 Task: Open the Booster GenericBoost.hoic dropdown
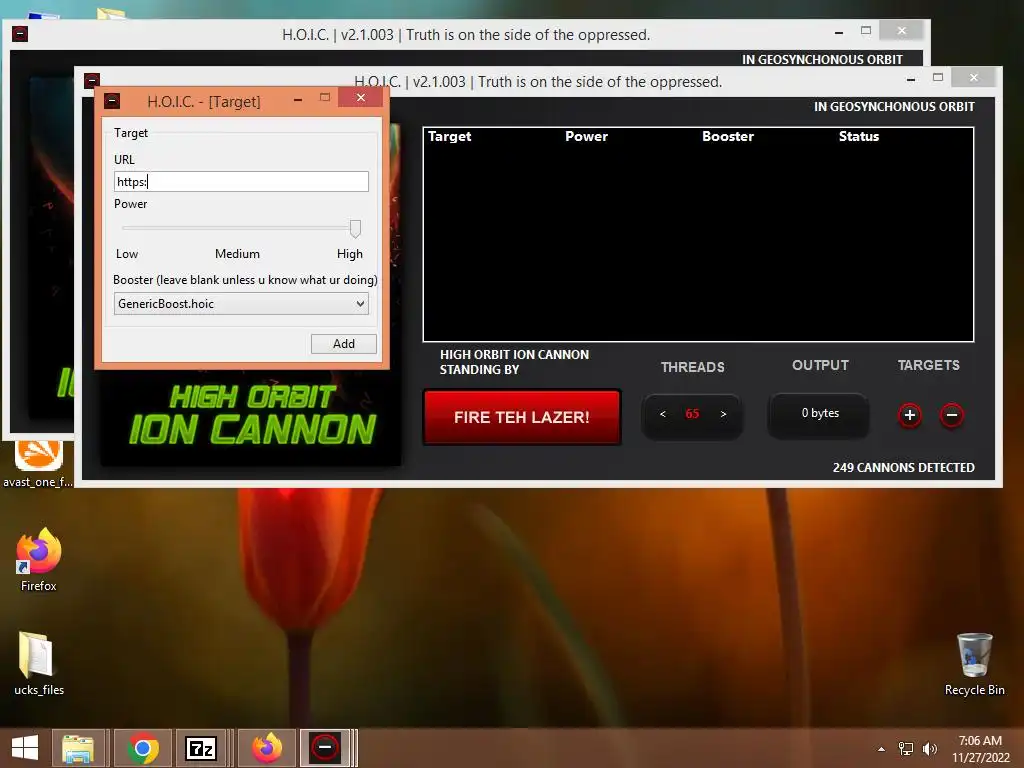pyautogui.click(x=241, y=304)
